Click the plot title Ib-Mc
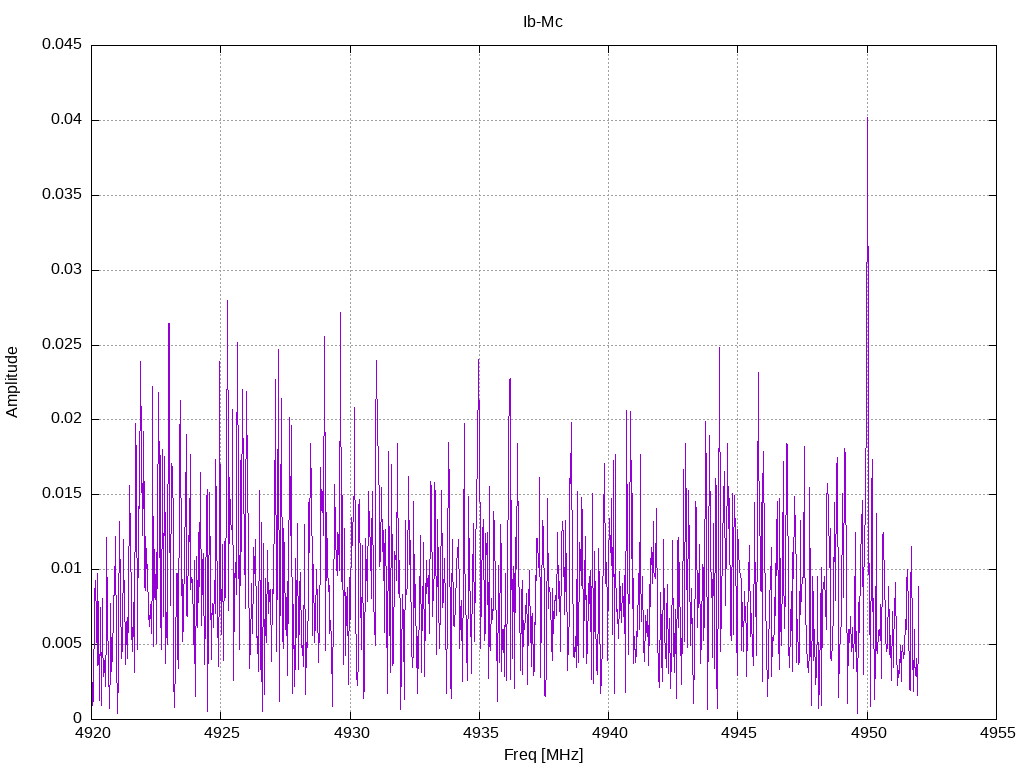Image resolution: width=1024 pixels, height=768 pixels. point(543,22)
